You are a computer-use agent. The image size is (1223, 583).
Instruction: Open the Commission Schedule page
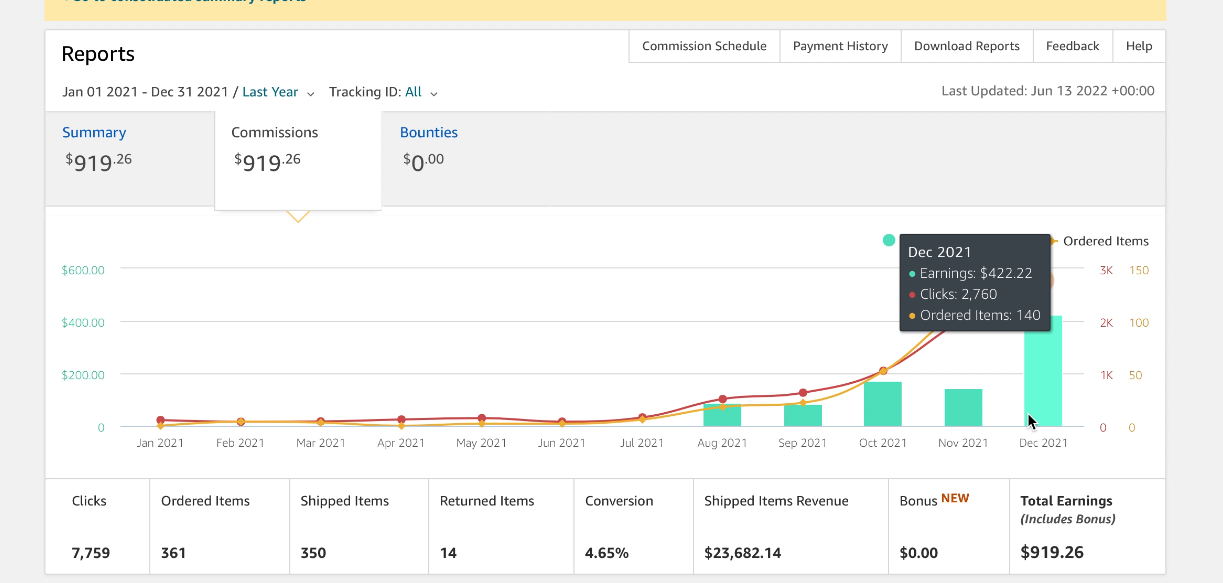(x=704, y=46)
